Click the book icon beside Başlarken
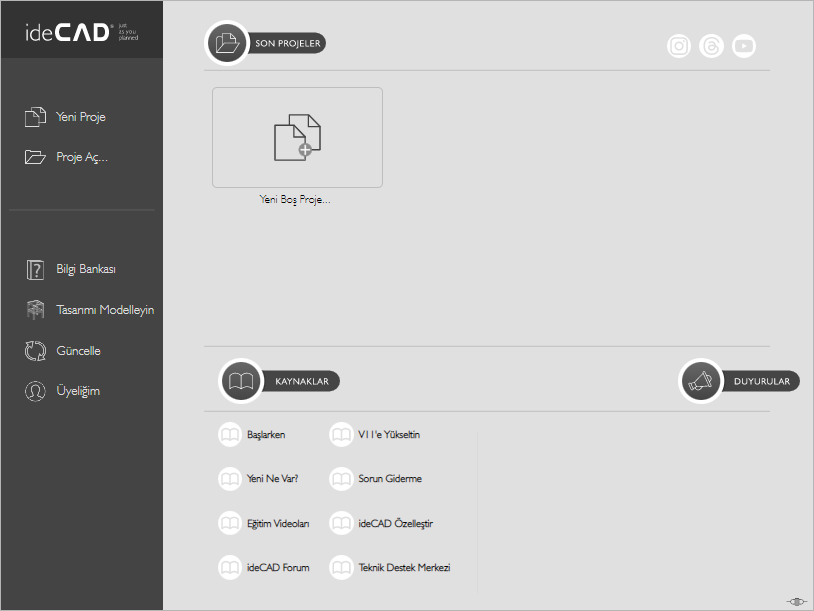 coord(230,435)
